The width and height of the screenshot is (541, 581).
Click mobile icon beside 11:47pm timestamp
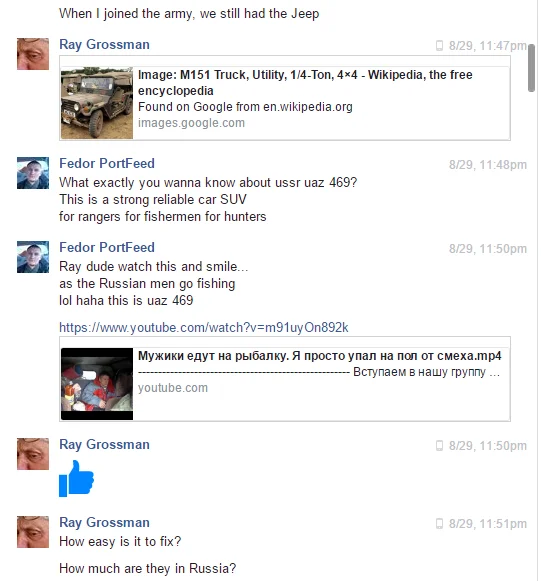click(439, 46)
